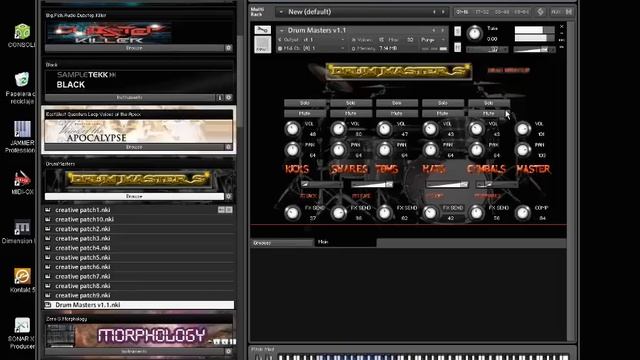Switch to rack page 33-48
640x360 pixels.
pos(502,12)
